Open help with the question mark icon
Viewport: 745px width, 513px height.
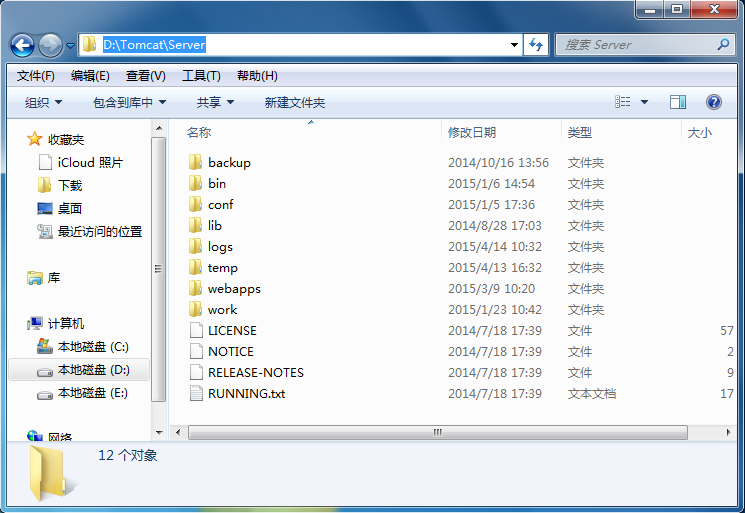point(714,102)
